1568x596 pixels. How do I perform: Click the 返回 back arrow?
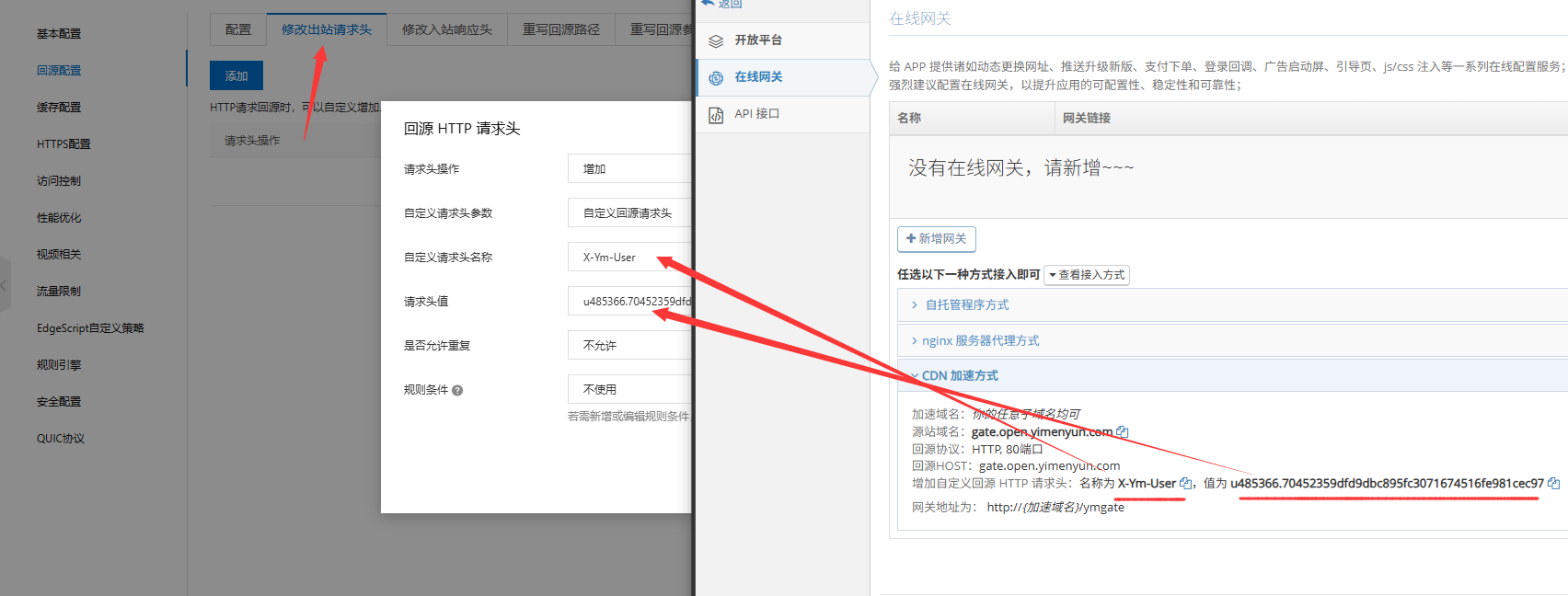click(x=708, y=4)
